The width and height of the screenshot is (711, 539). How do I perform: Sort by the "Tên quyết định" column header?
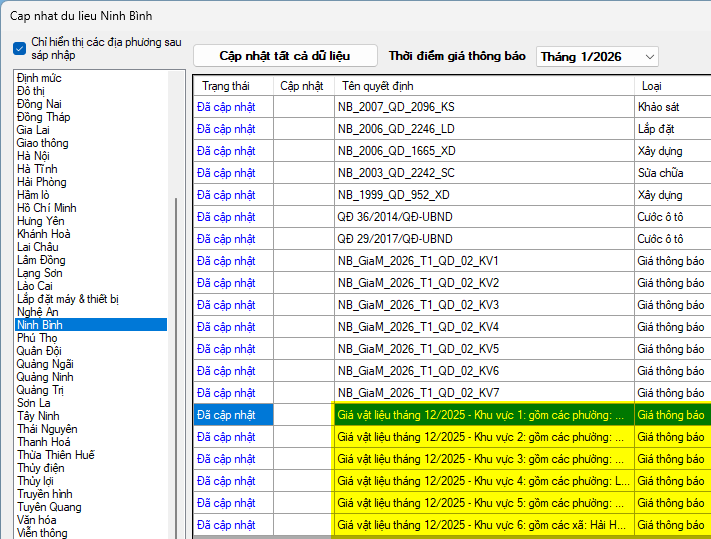(x=378, y=86)
